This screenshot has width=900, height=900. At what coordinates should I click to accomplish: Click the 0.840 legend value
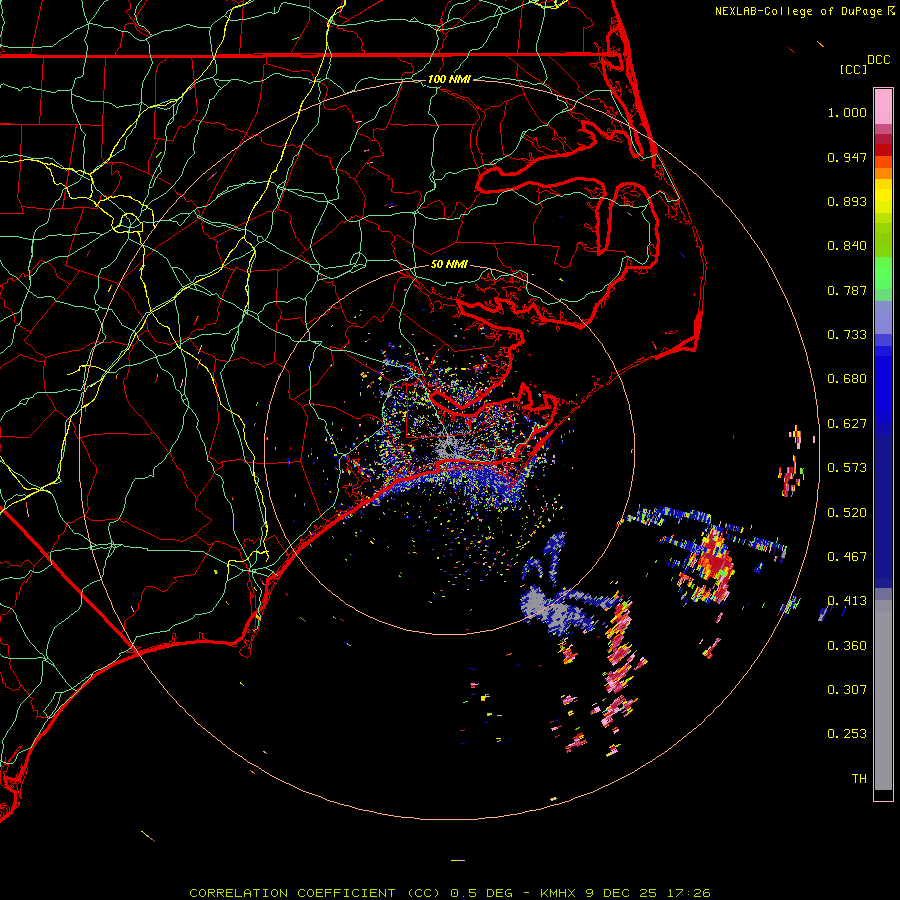pyautogui.click(x=847, y=246)
